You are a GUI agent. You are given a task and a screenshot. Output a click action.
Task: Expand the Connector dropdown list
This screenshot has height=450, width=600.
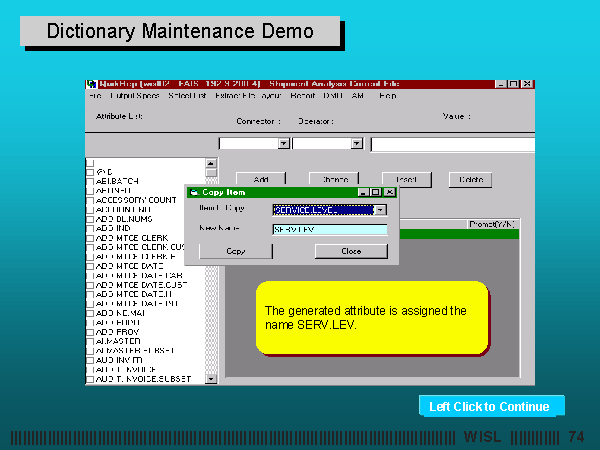[283, 144]
